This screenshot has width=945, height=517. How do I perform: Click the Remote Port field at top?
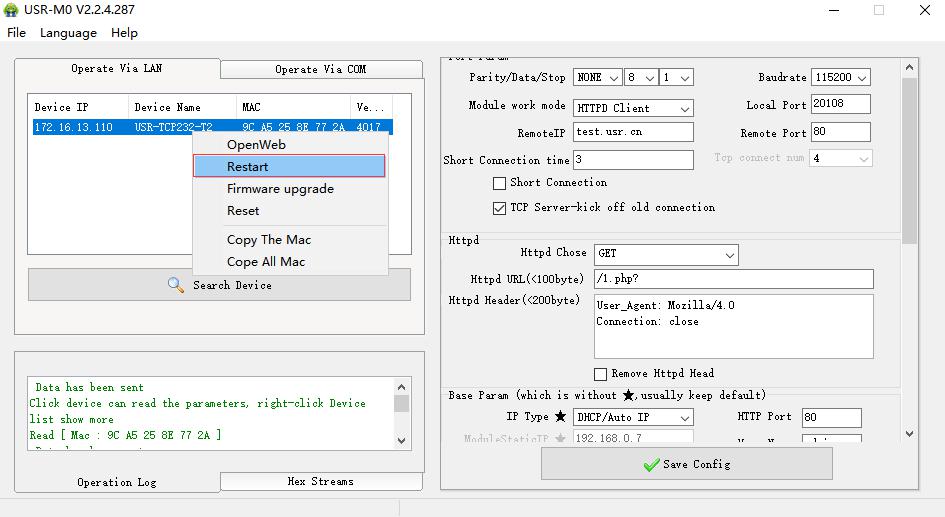pyautogui.click(x=841, y=132)
